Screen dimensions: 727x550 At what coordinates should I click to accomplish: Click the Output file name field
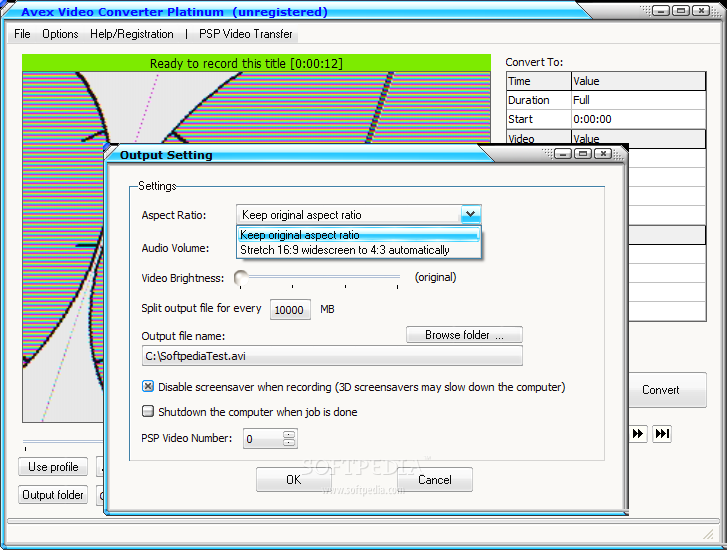click(332, 356)
